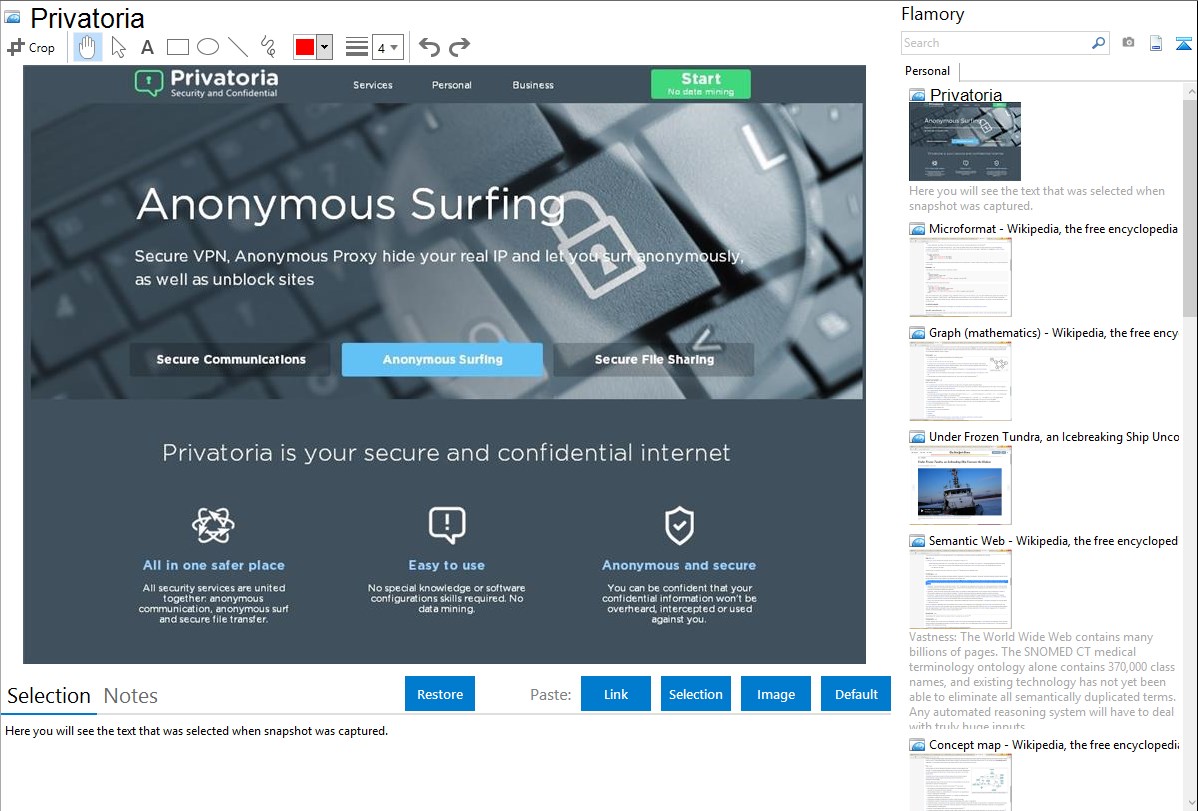Click the line thickness icon
This screenshot has width=1198, height=811.
pyautogui.click(x=357, y=47)
